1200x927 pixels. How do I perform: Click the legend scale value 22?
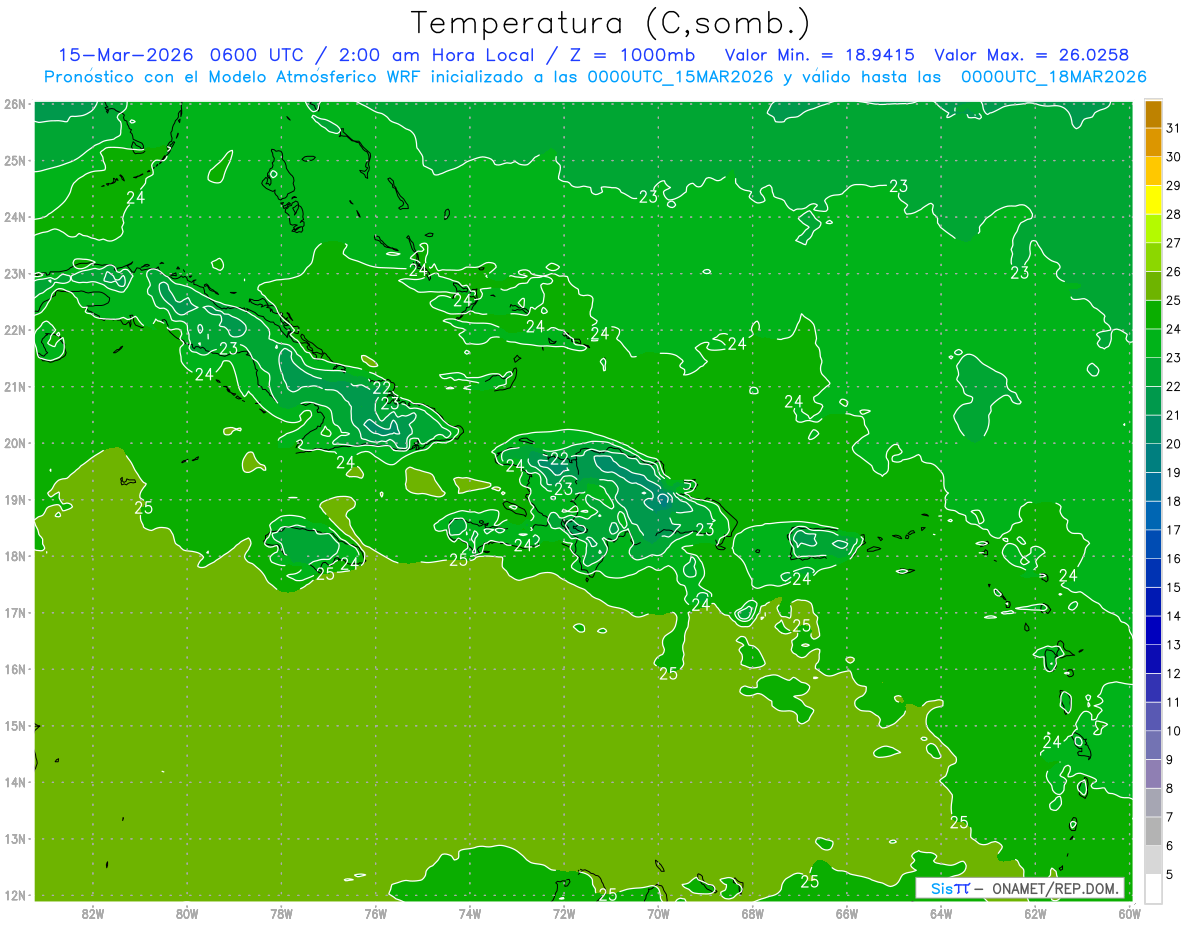[x=1174, y=386]
